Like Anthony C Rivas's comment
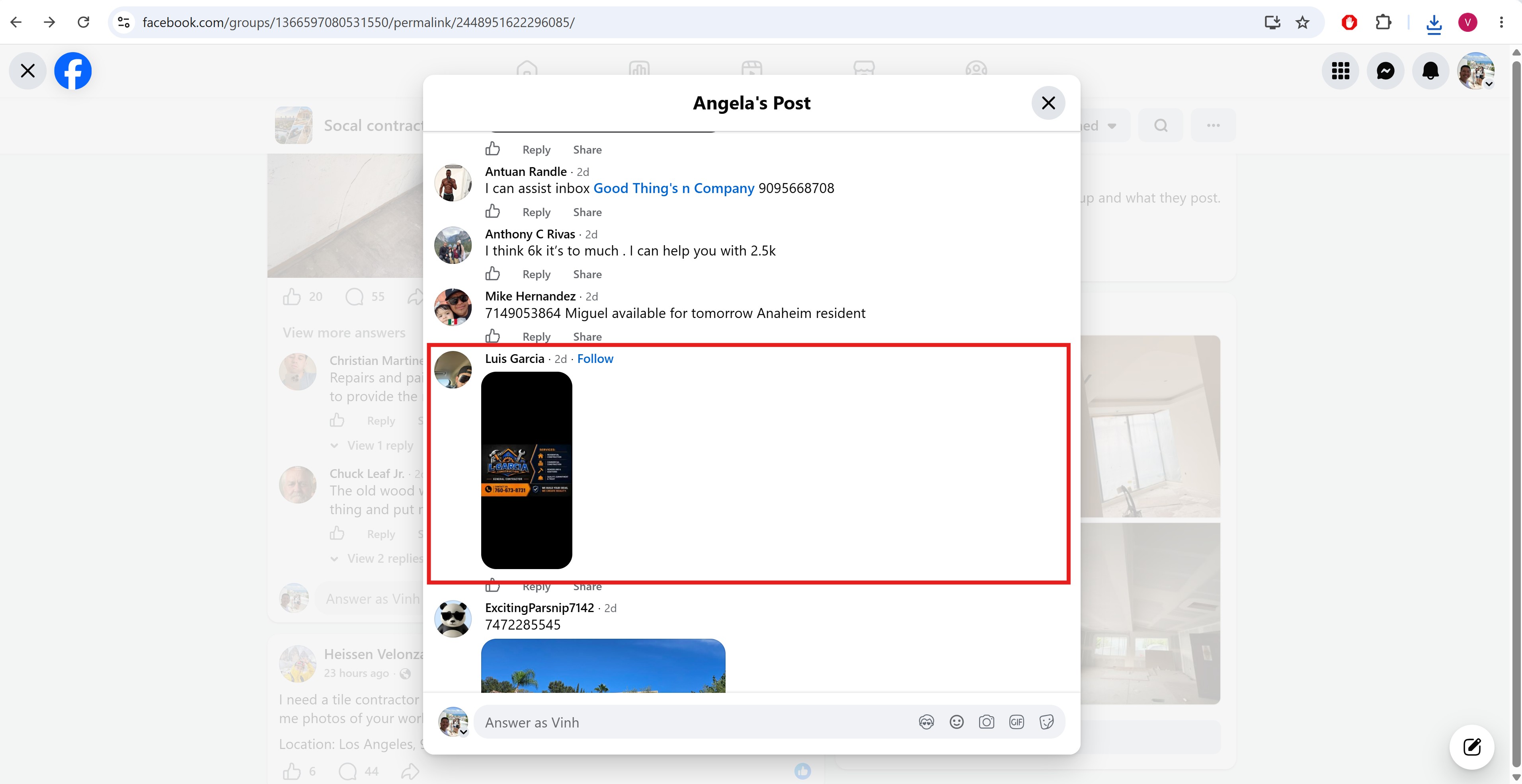This screenshot has width=1522, height=784. (493, 273)
